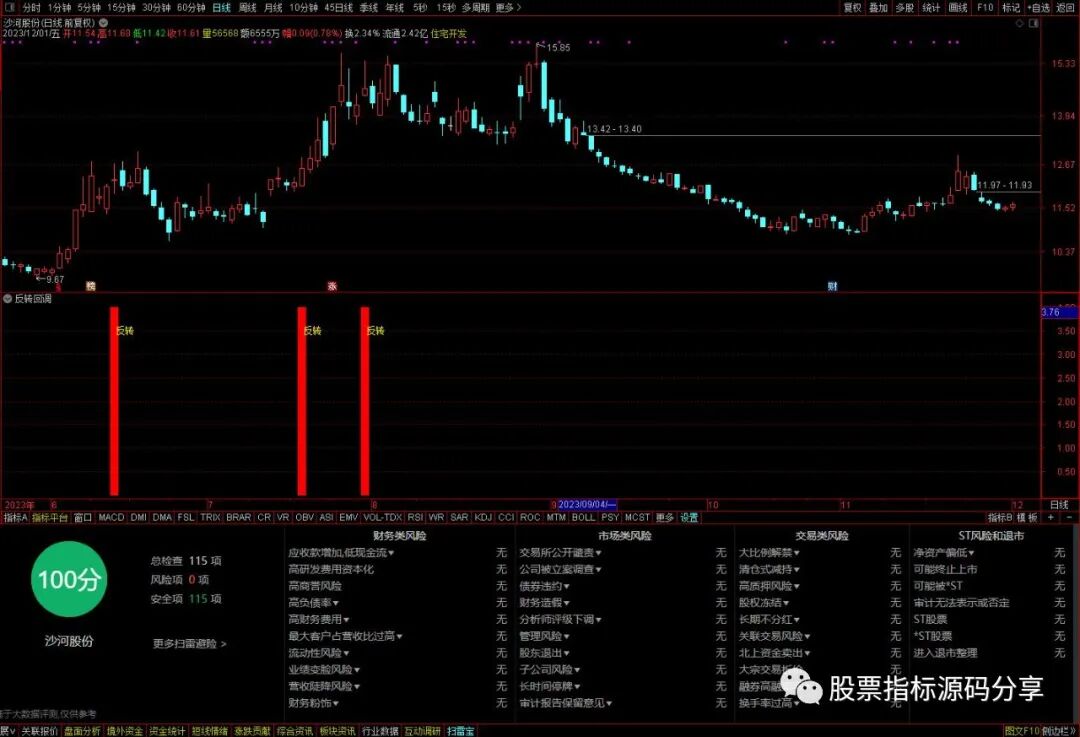This screenshot has width=1080, height=737.
Task: Switch to 周线 weekly chart
Action: point(247,8)
